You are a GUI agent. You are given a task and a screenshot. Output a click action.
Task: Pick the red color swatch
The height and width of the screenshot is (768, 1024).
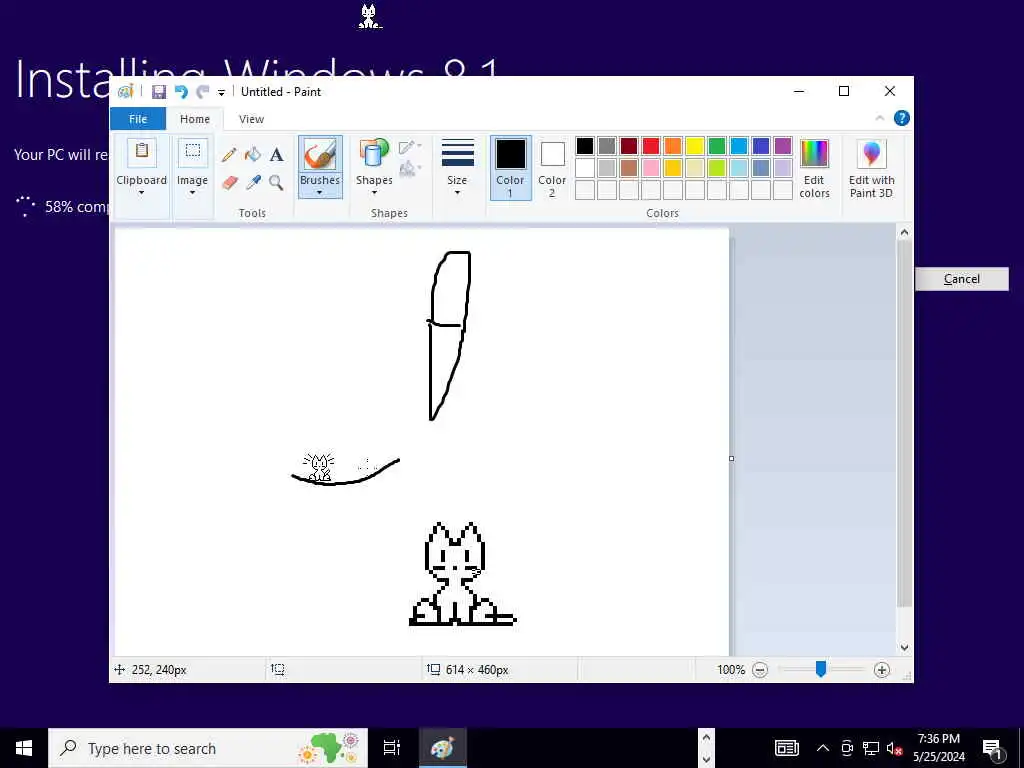[x=650, y=146]
